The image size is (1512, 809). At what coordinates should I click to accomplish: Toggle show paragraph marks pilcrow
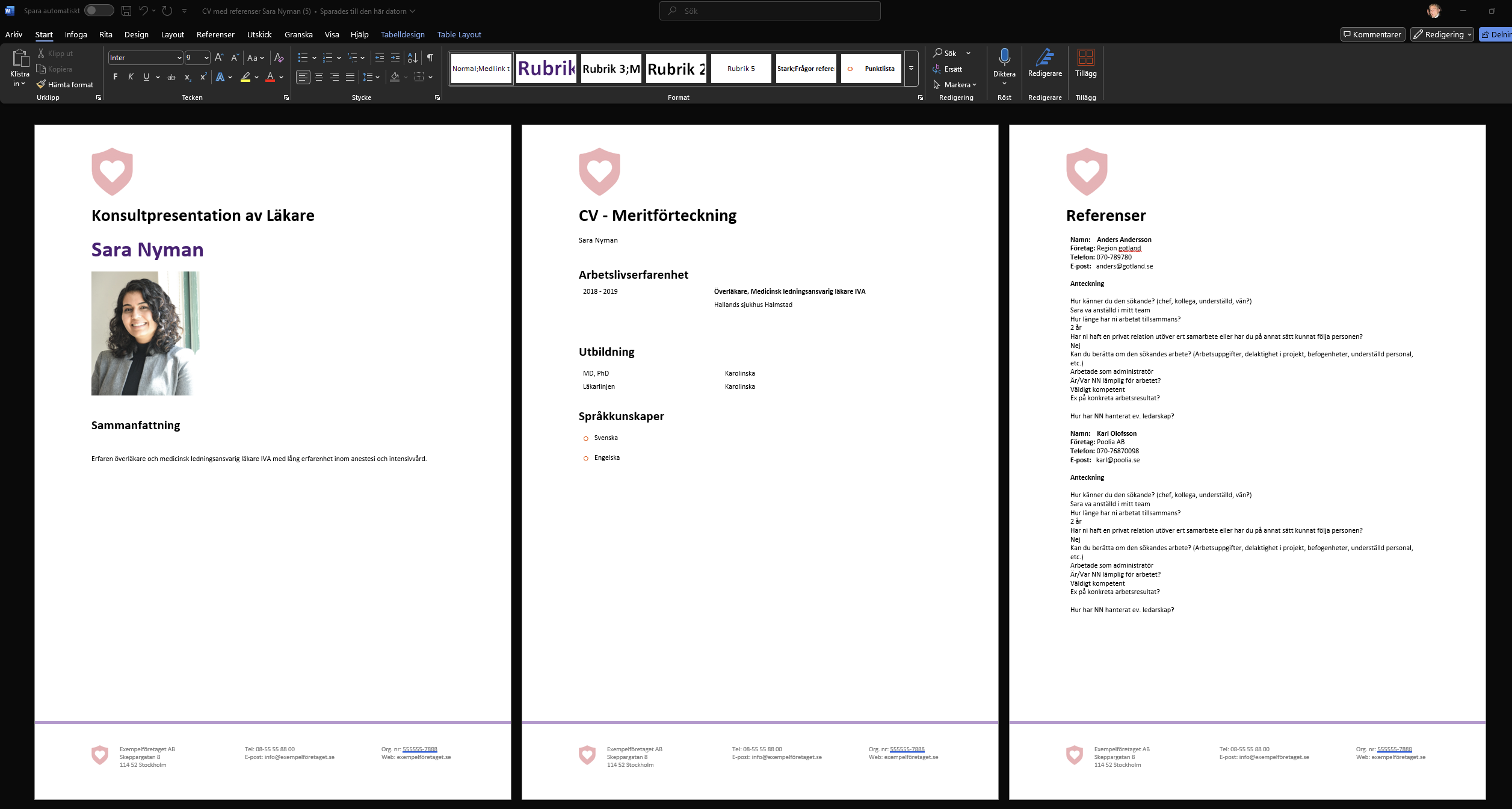pos(430,58)
